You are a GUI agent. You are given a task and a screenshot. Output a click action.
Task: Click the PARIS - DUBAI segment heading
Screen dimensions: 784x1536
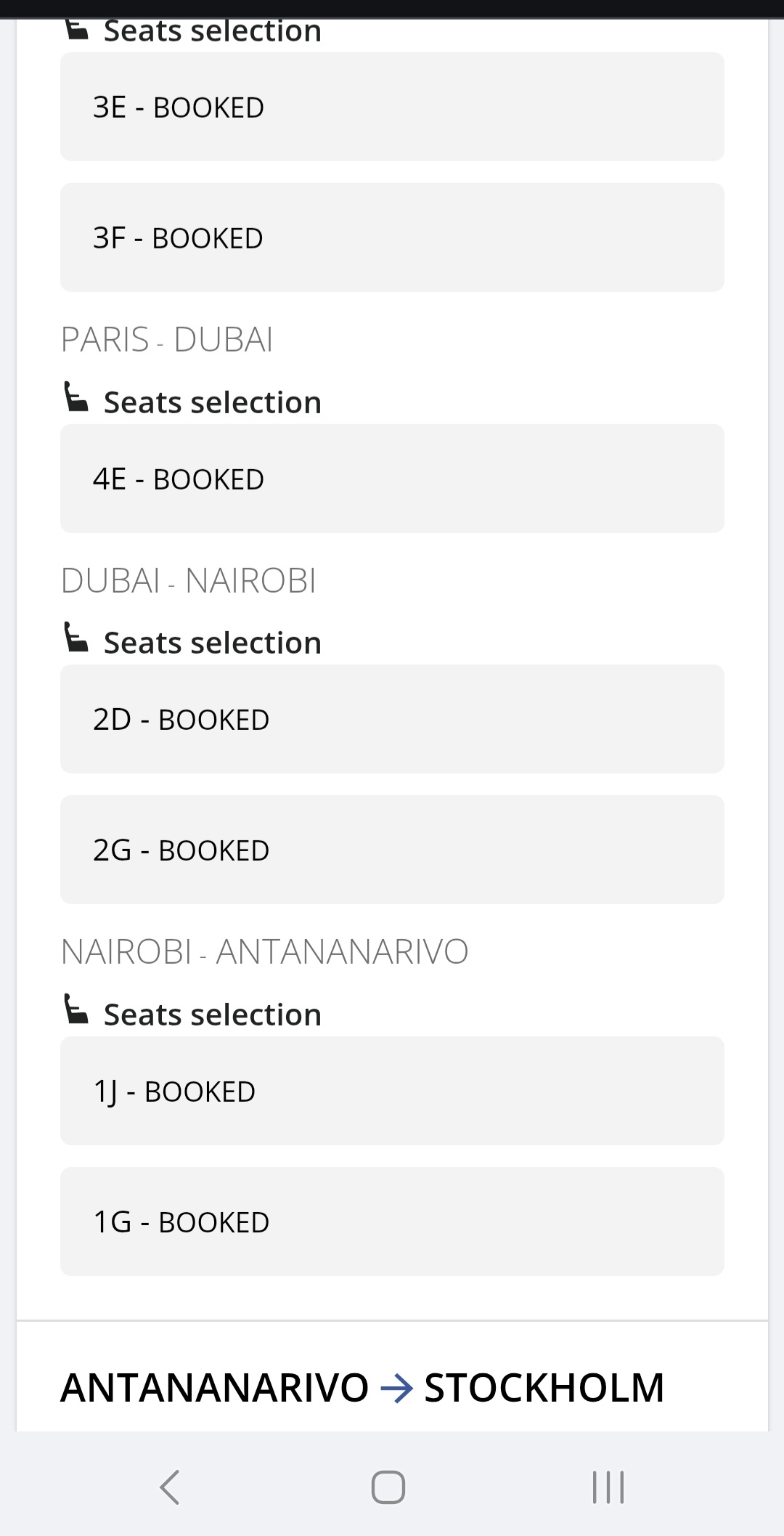tap(167, 340)
